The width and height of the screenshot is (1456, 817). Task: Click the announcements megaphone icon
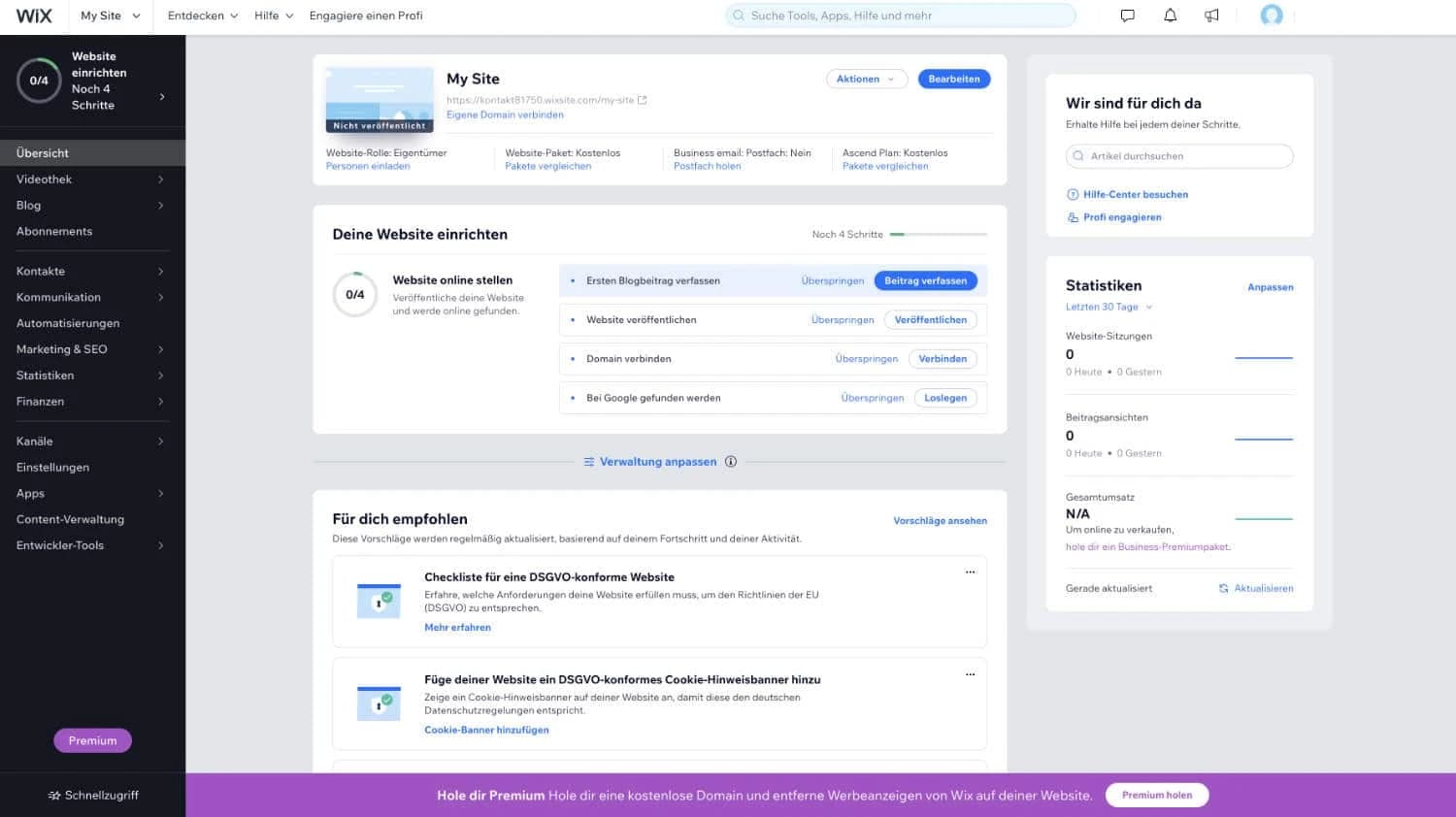click(x=1211, y=15)
